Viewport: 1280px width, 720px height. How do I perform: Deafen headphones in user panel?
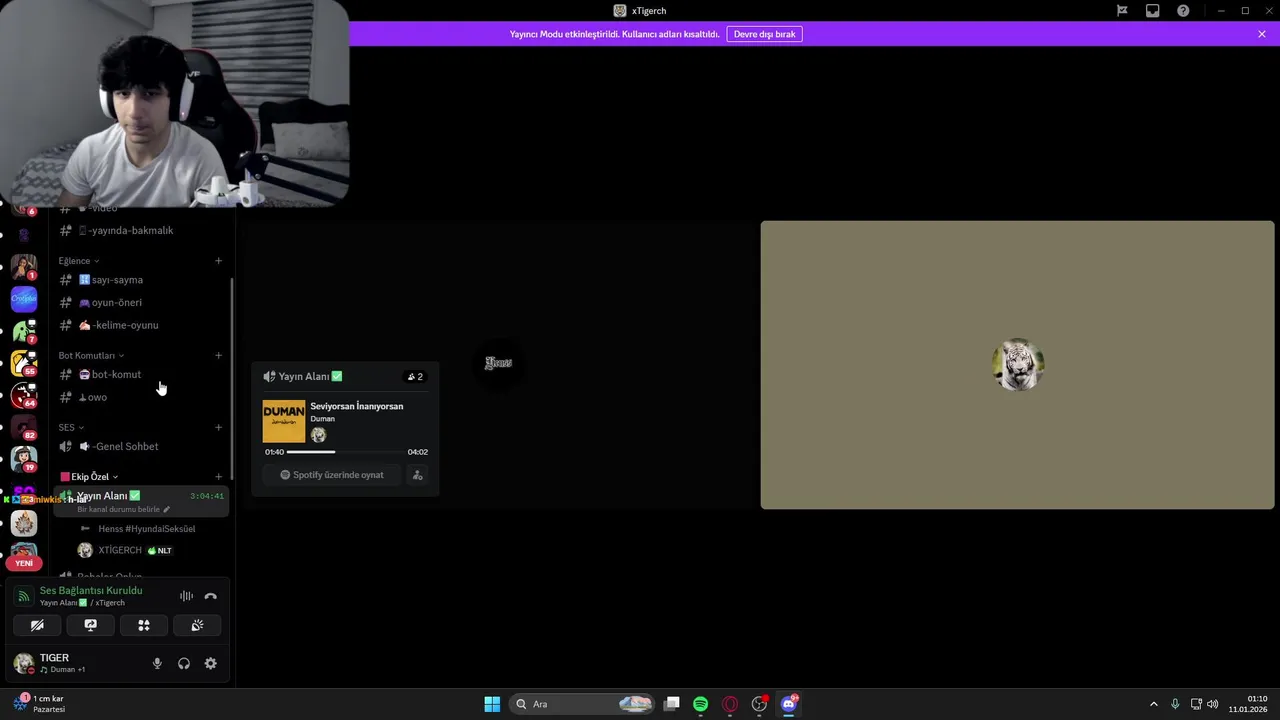(184, 663)
